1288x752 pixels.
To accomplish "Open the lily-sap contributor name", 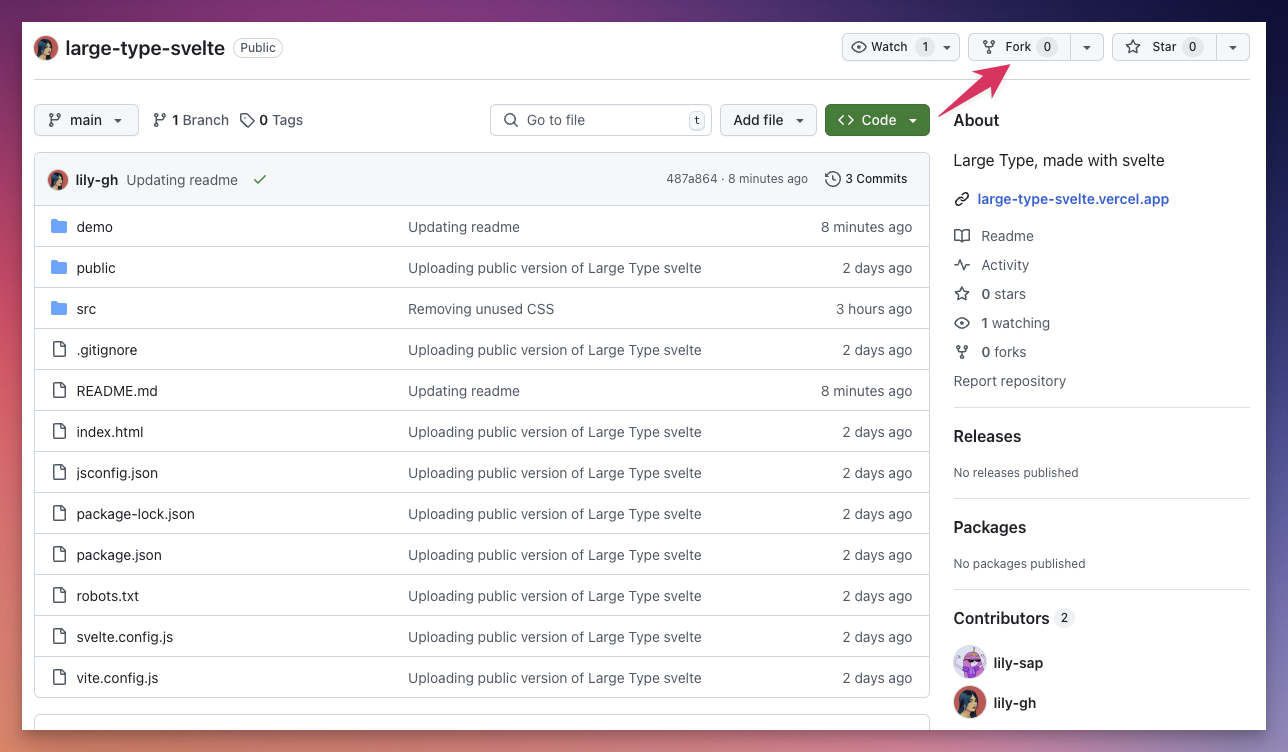I will (1018, 663).
